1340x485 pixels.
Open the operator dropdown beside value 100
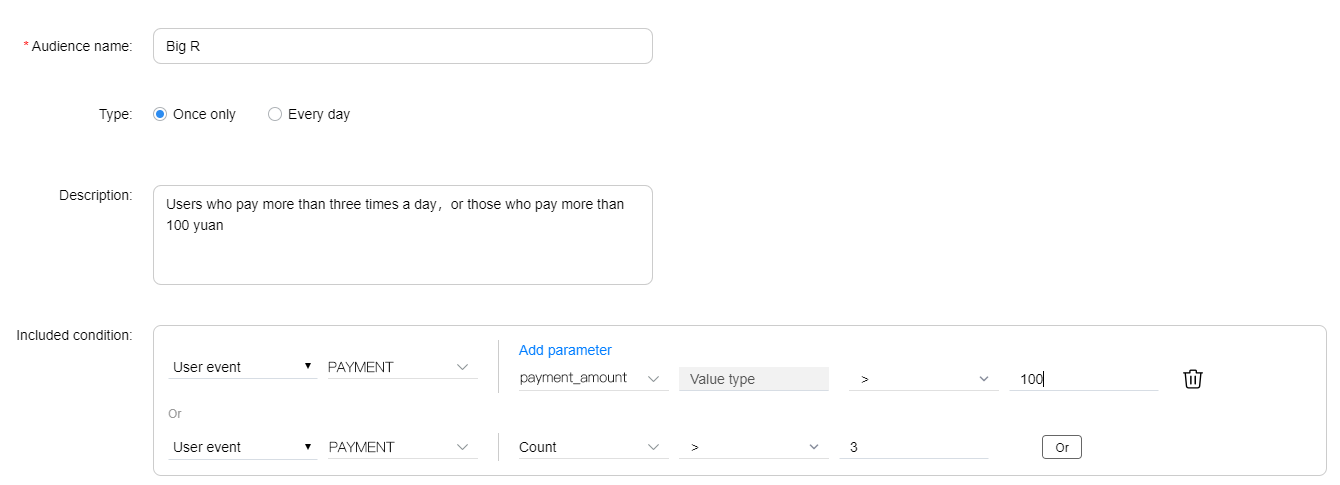pos(923,379)
